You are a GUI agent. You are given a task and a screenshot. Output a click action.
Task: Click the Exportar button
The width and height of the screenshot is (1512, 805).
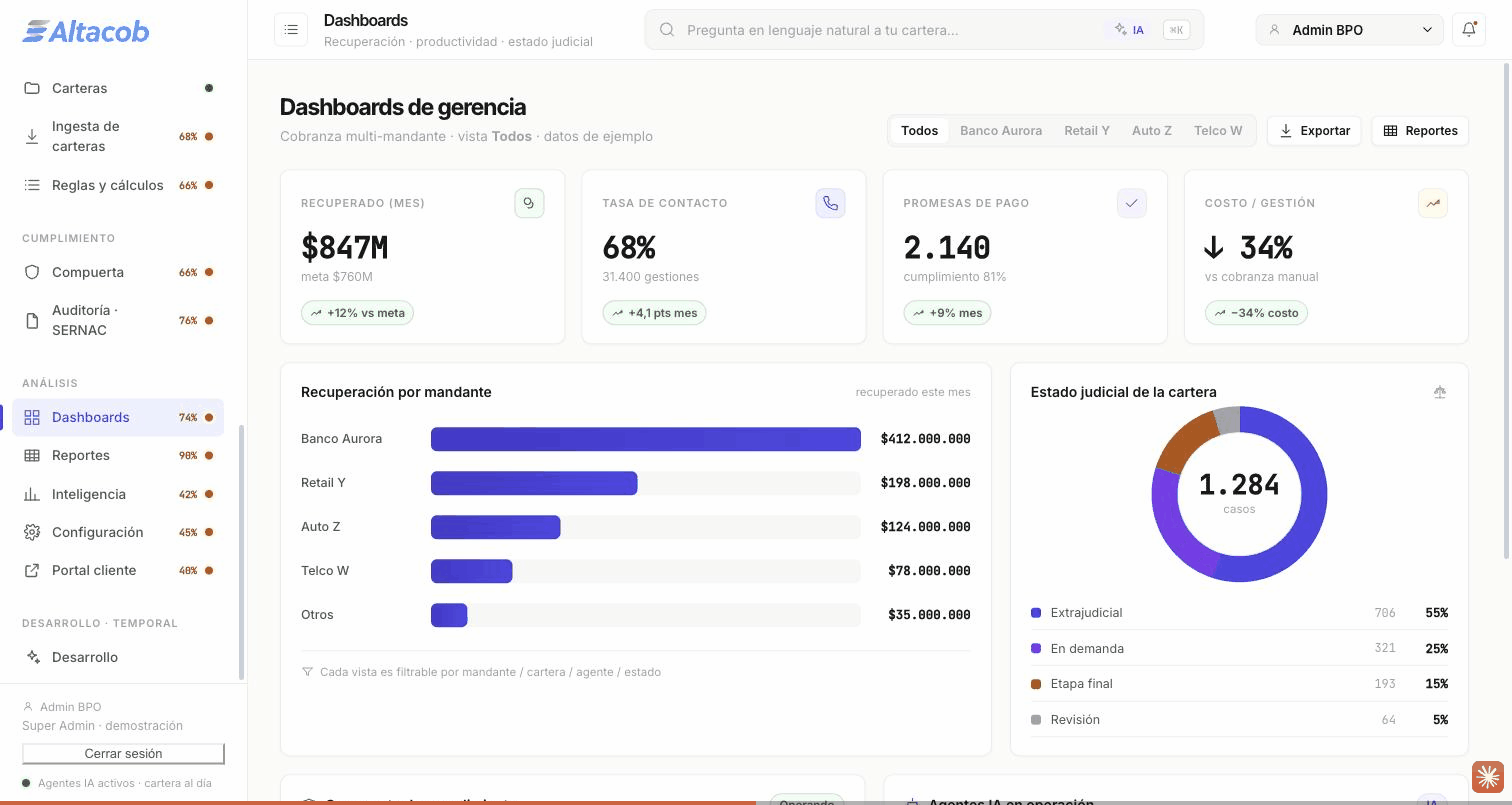(x=1314, y=130)
